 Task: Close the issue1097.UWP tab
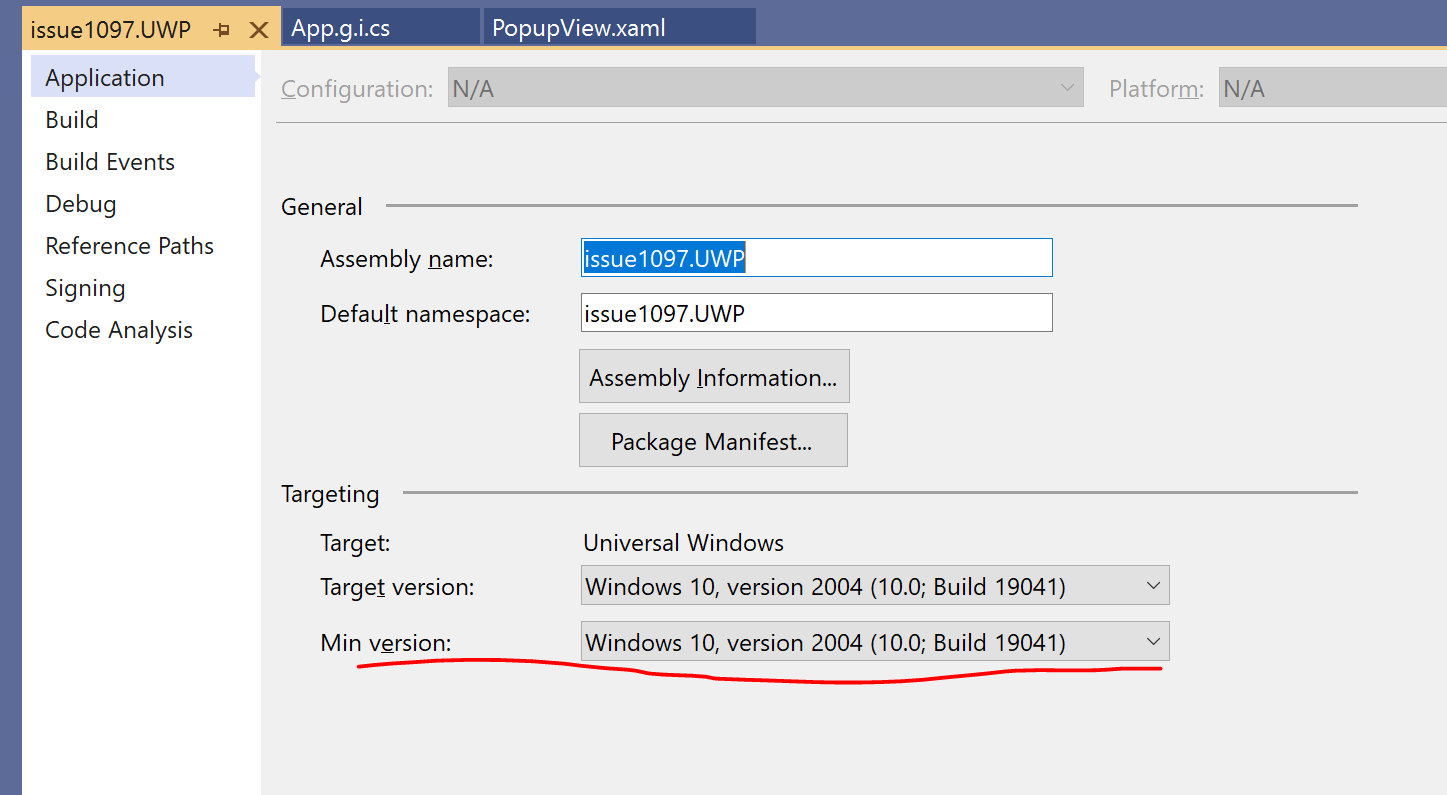click(258, 29)
